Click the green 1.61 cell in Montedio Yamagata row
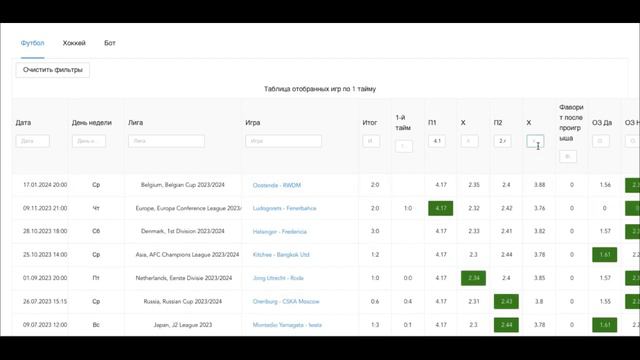 (x=604, y=325)
